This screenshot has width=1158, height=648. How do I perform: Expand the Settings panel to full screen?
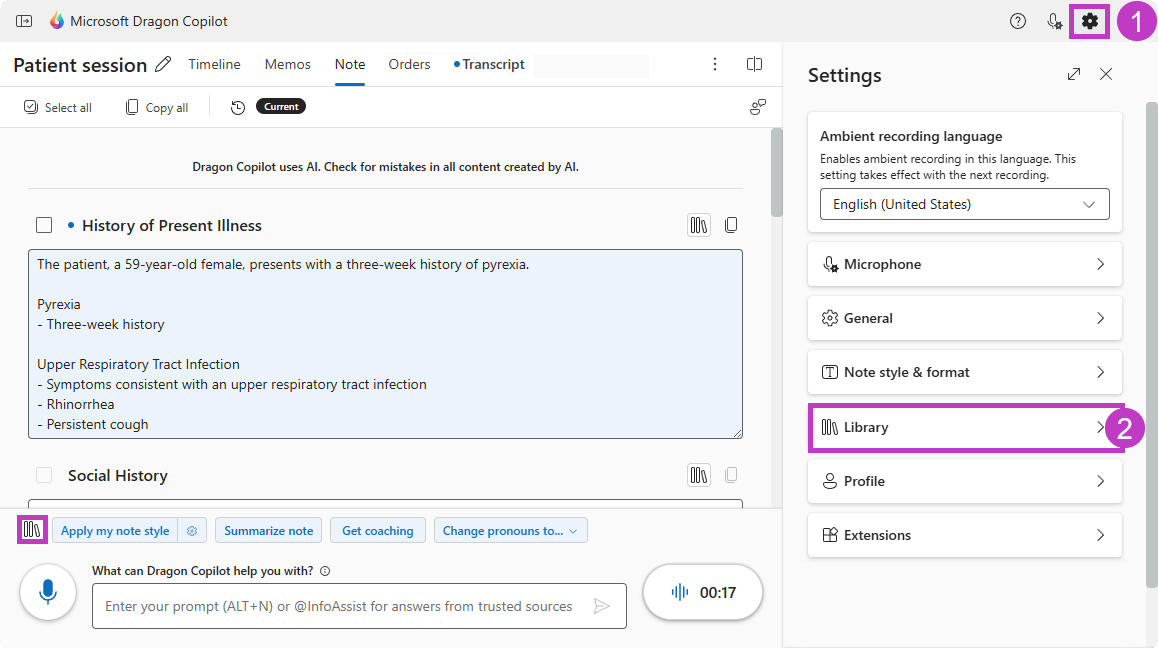click(x=1073, y=74)
